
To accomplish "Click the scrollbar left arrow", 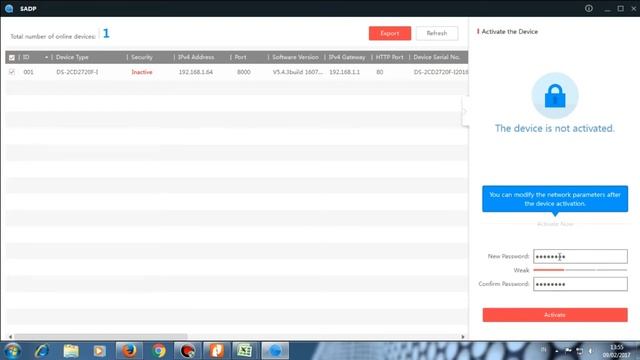I will (10, 337).
